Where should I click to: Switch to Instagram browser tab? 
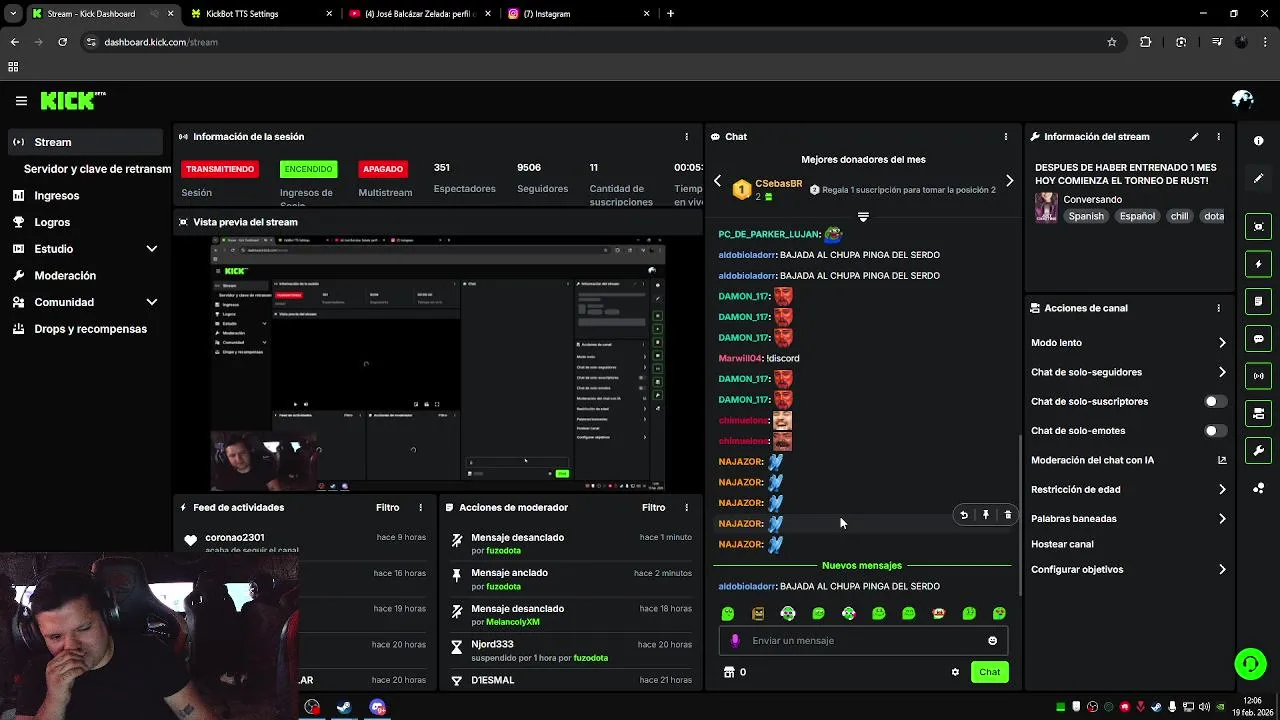click(578, 14)
